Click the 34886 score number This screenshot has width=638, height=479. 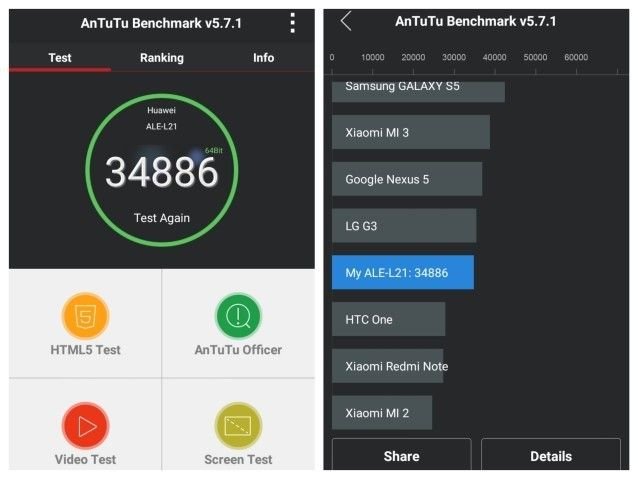click(162, 173)
